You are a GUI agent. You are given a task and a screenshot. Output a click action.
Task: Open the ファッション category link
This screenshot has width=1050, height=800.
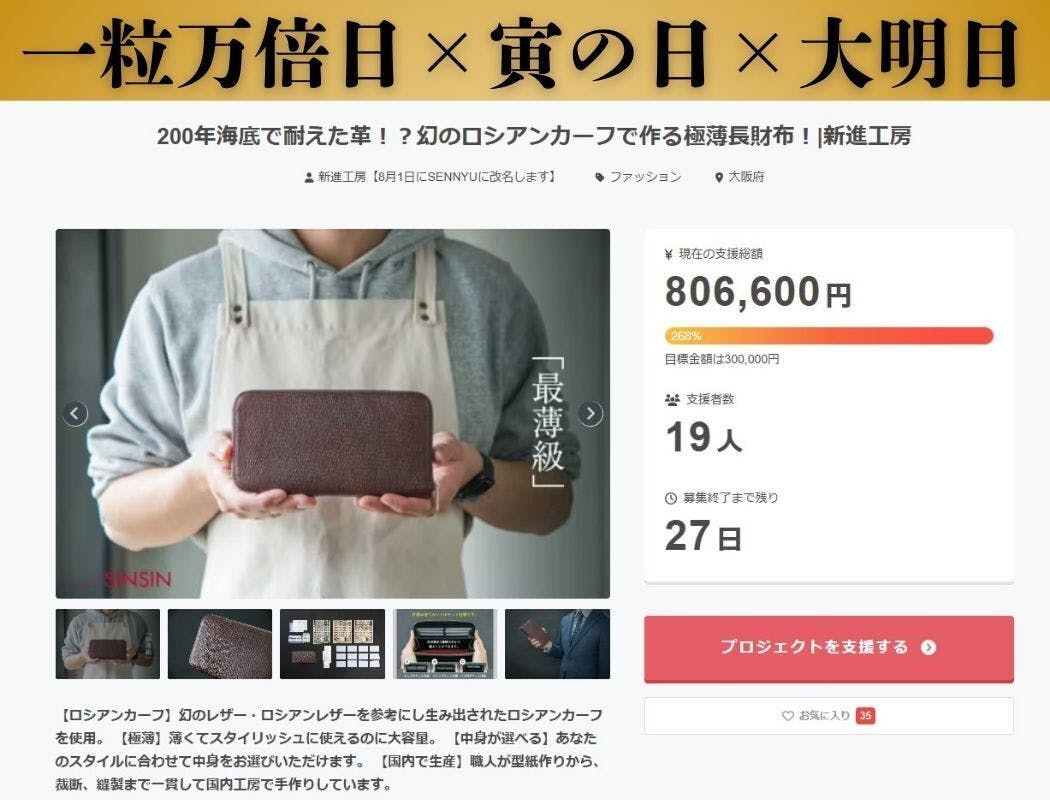click(645, 177)
